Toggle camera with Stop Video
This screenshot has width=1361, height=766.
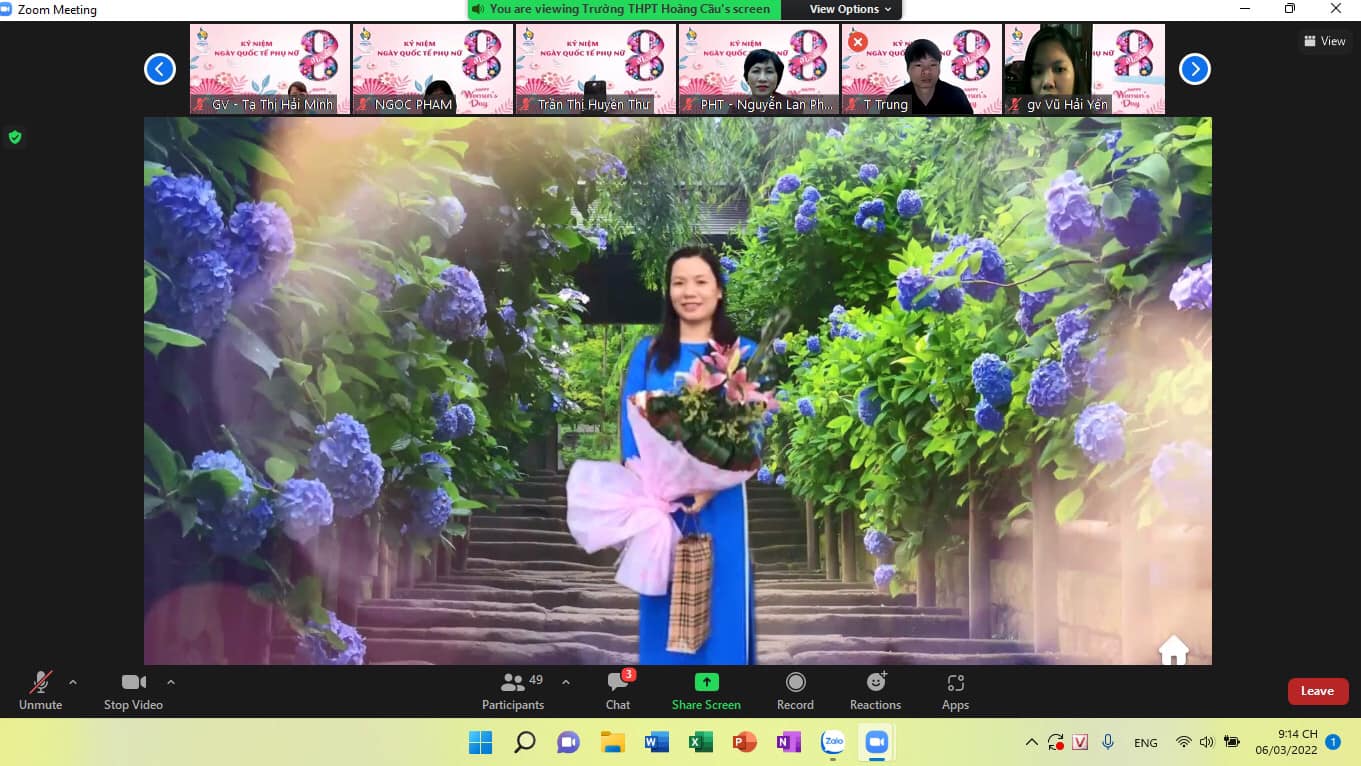click(x=133, y=690)
